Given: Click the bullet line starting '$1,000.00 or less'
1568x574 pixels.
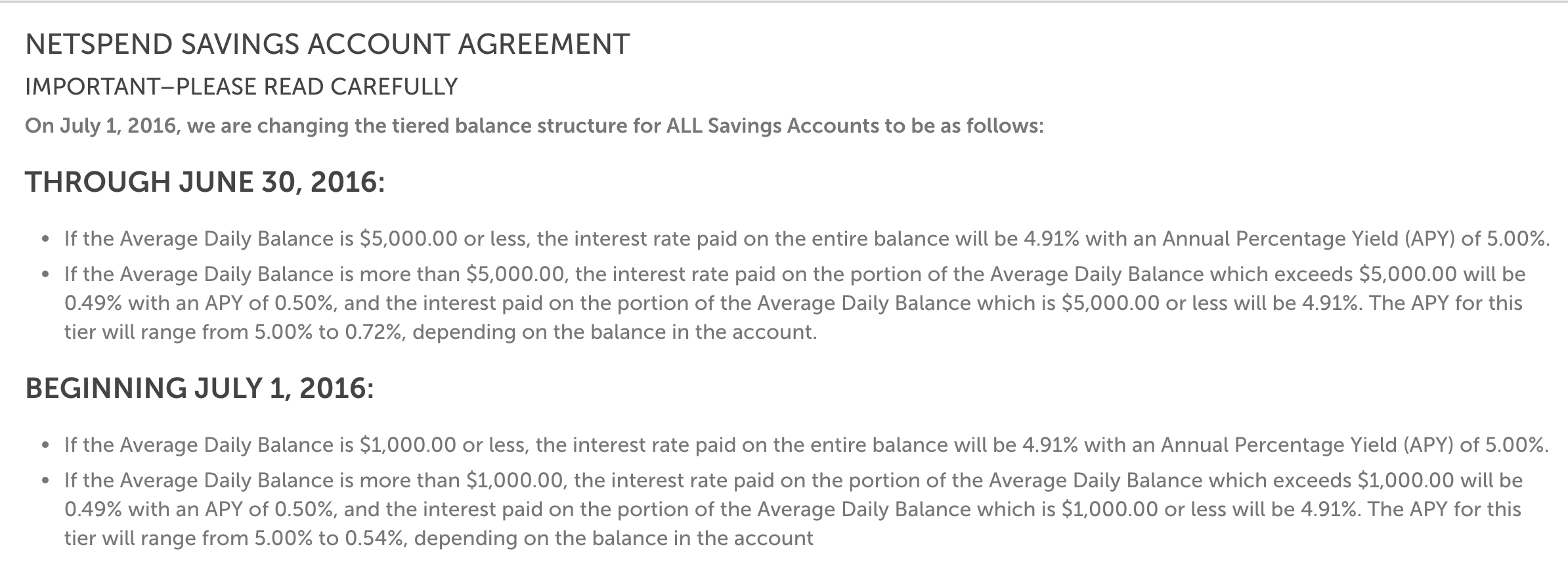Looking at the screenshot, I should tap(806, 445).
